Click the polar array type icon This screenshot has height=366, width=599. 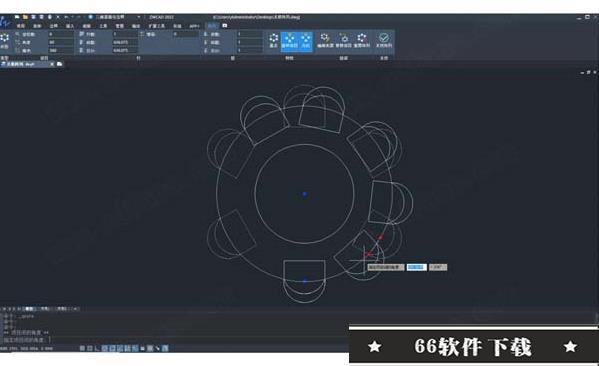[x=5, y=41]
